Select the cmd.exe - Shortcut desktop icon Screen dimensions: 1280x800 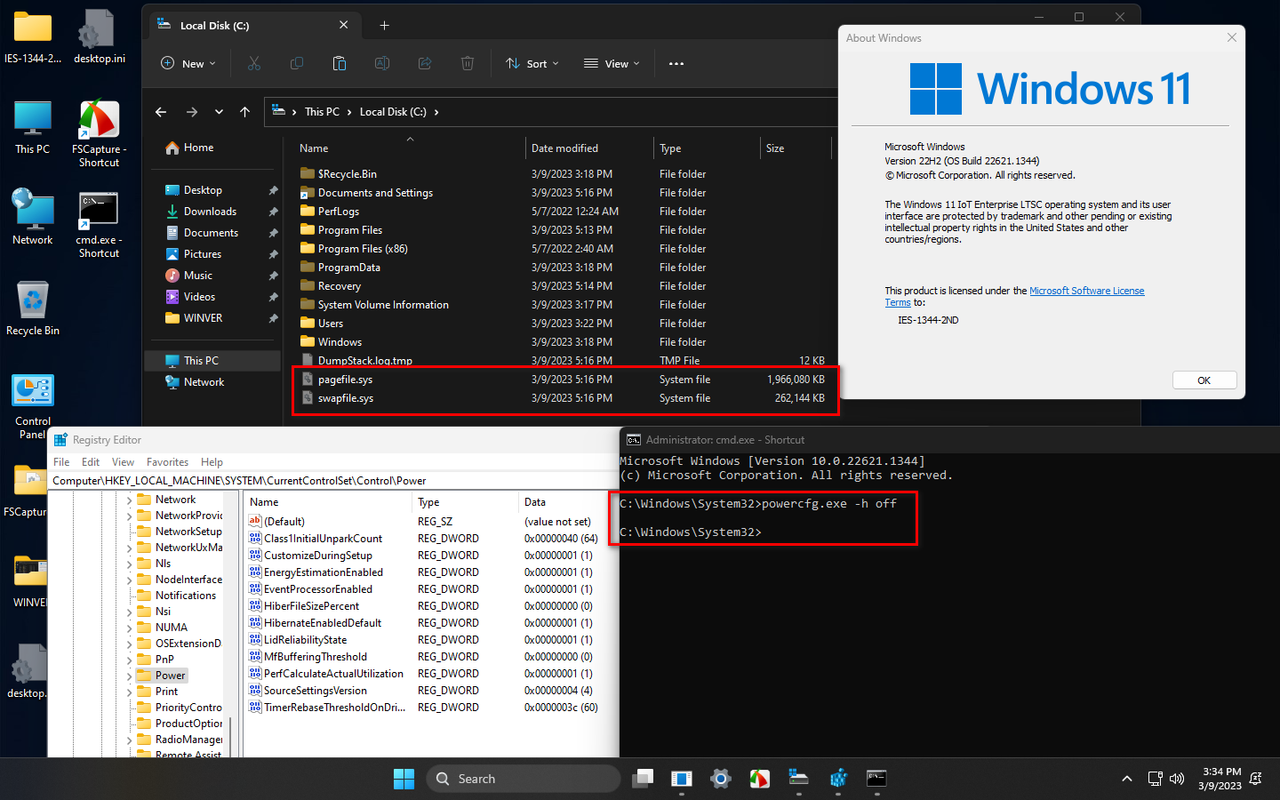tap(99, 225)
